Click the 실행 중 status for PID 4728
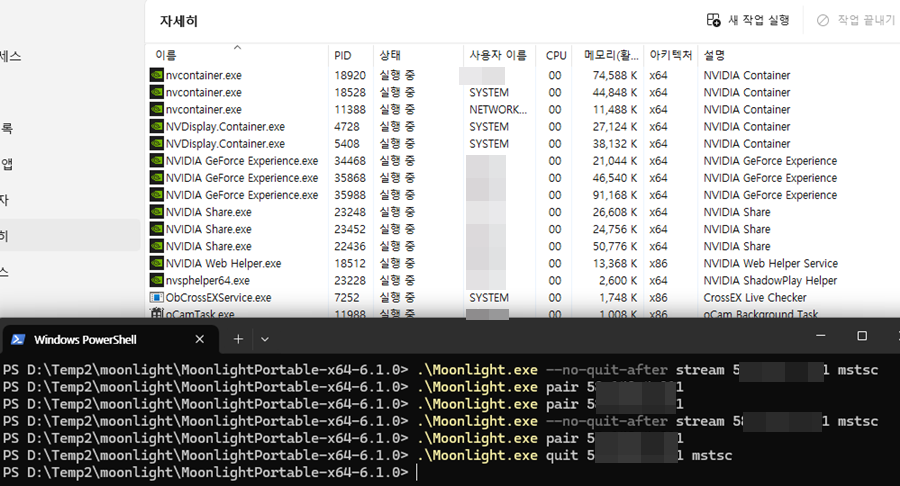 [x=397, y=127]
